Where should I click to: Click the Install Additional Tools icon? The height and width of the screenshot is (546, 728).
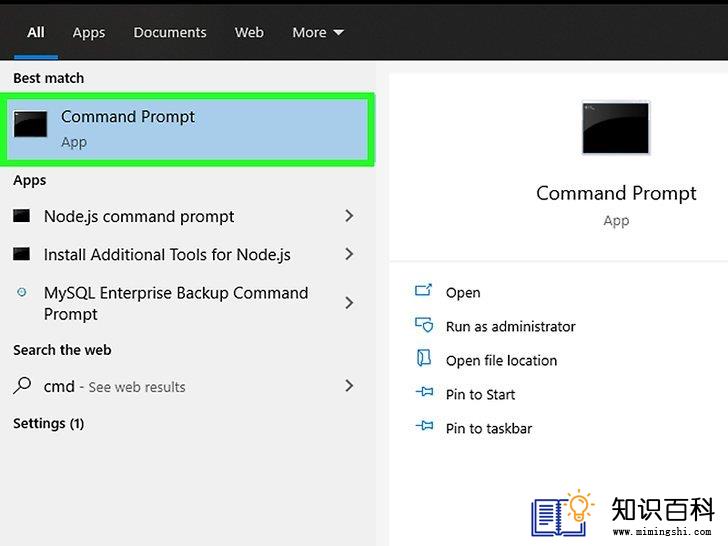21,254
